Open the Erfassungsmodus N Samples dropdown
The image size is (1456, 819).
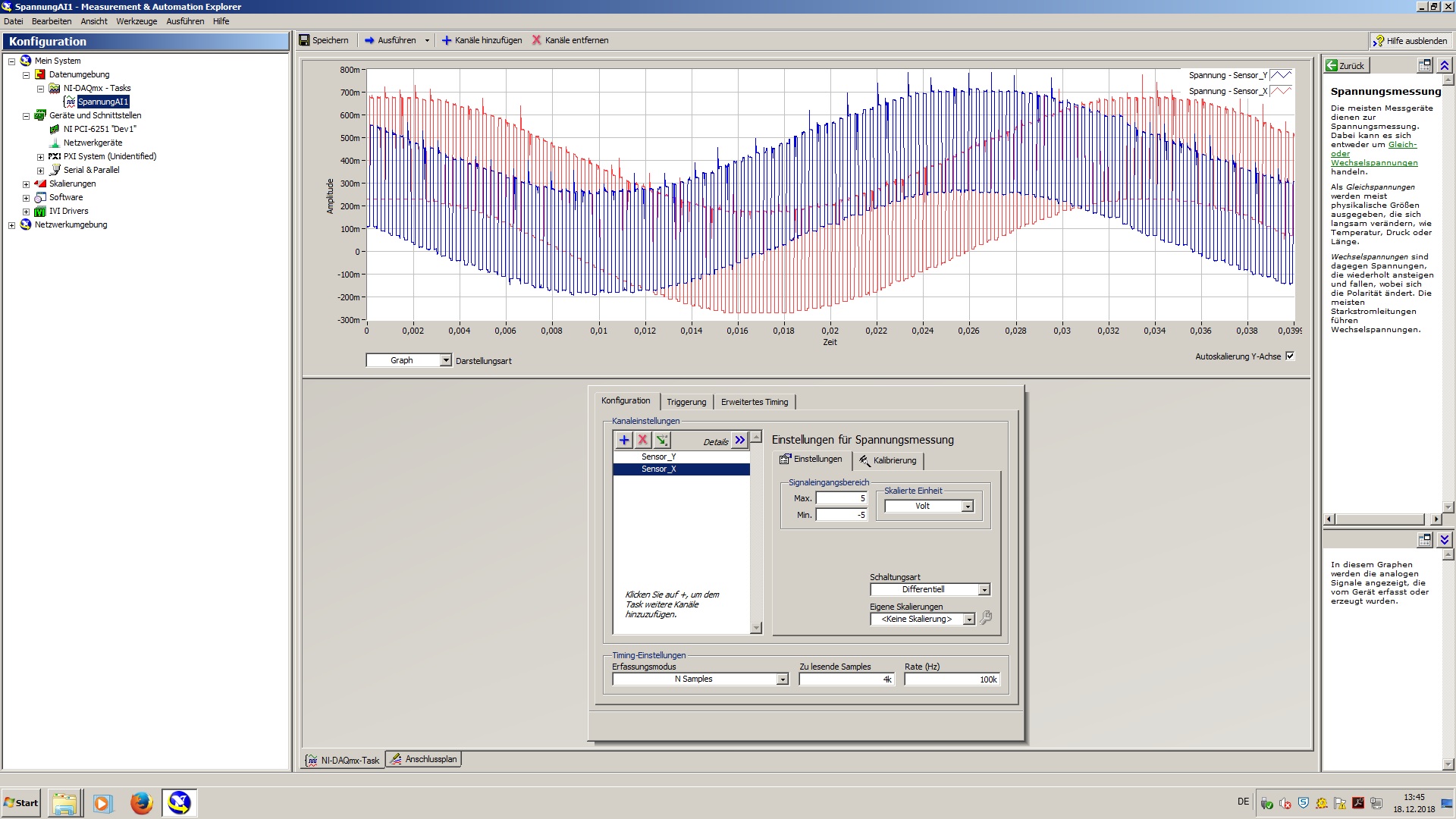[x=782, y=679]
